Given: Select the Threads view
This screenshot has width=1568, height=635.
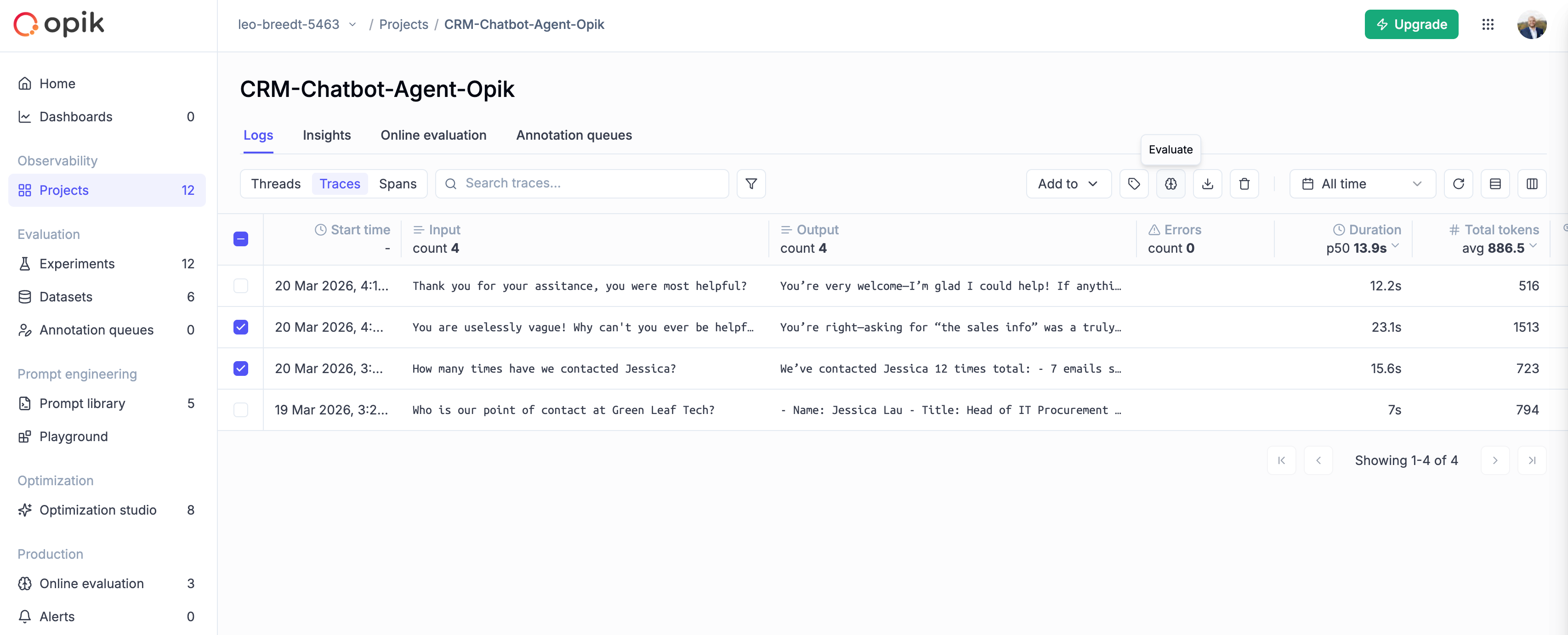Looking at the screenshot, I should (275, 183).
